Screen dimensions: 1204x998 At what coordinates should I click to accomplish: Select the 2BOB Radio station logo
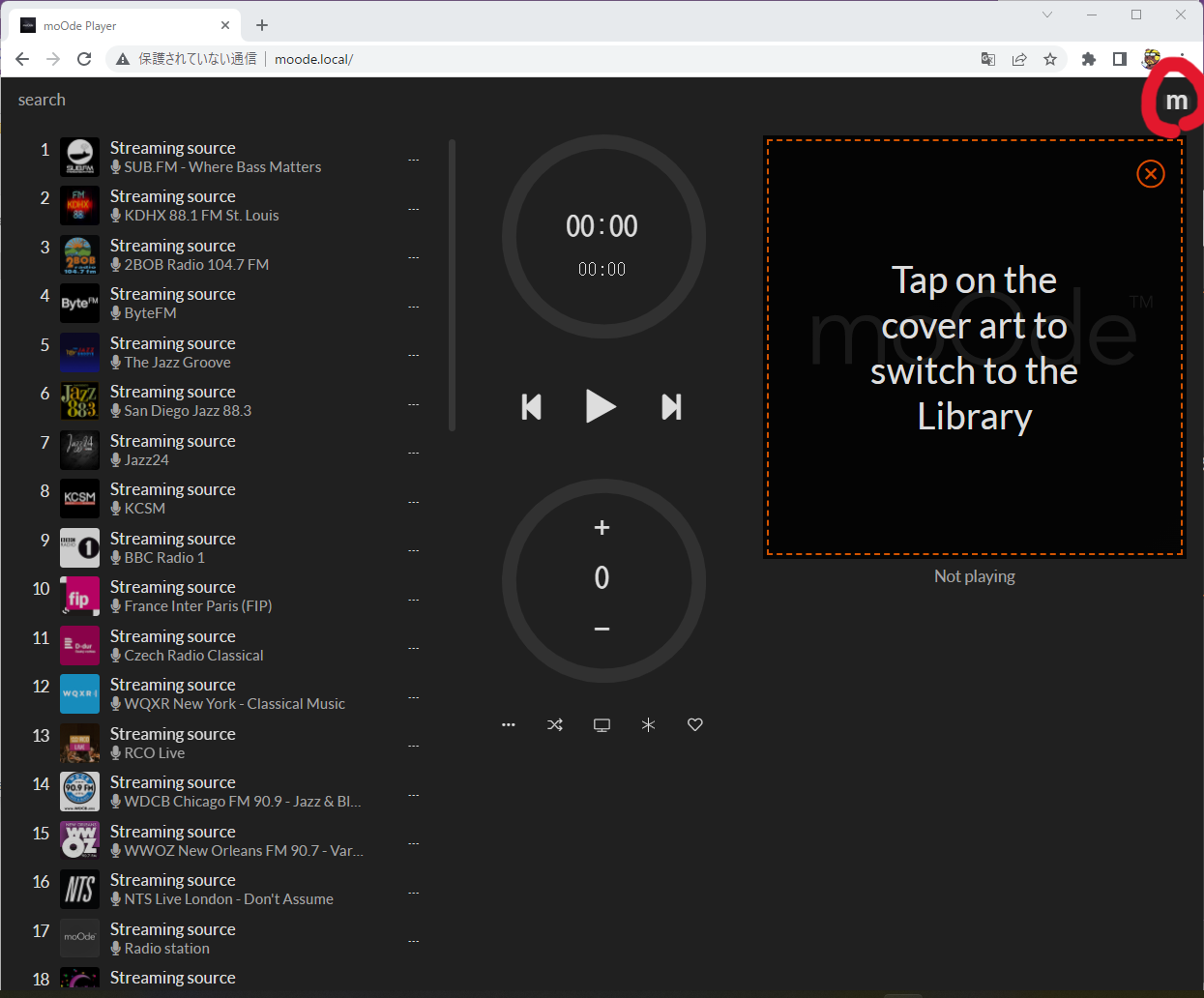(x=79, y=254)
